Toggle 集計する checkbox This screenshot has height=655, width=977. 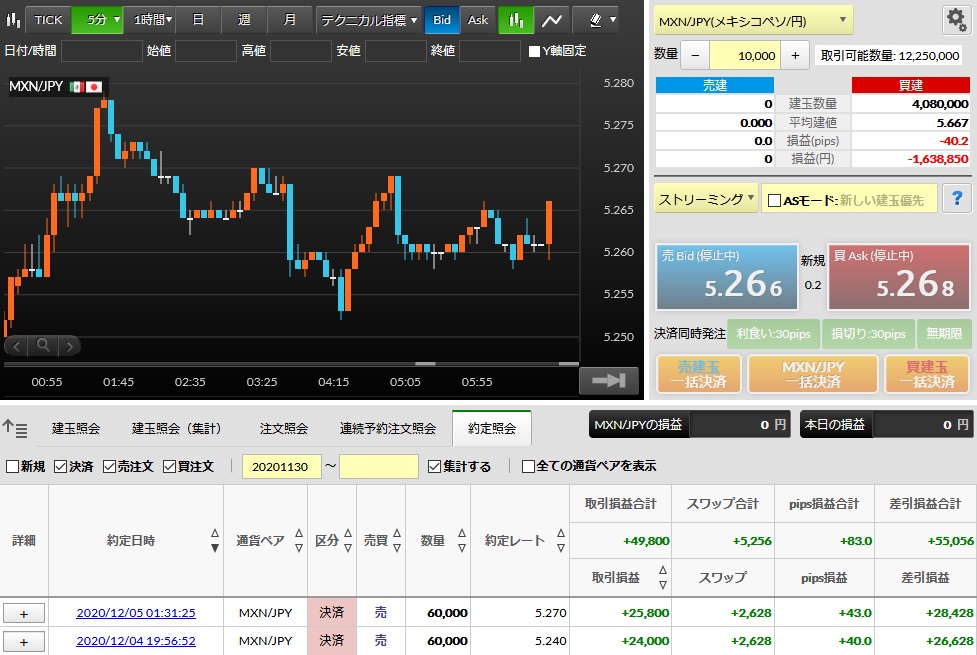click(x=434, y=466)
